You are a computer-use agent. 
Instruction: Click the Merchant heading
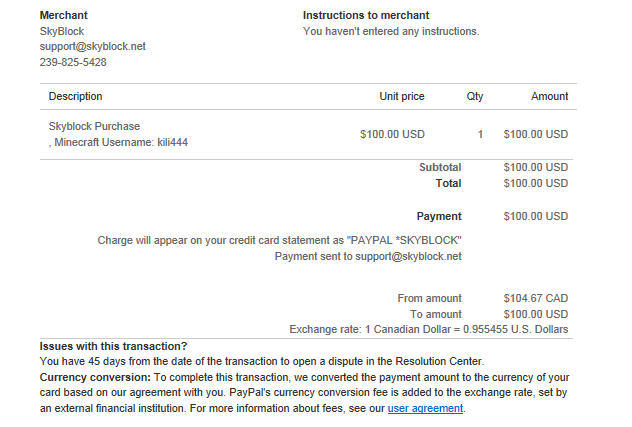click(63, 15)
